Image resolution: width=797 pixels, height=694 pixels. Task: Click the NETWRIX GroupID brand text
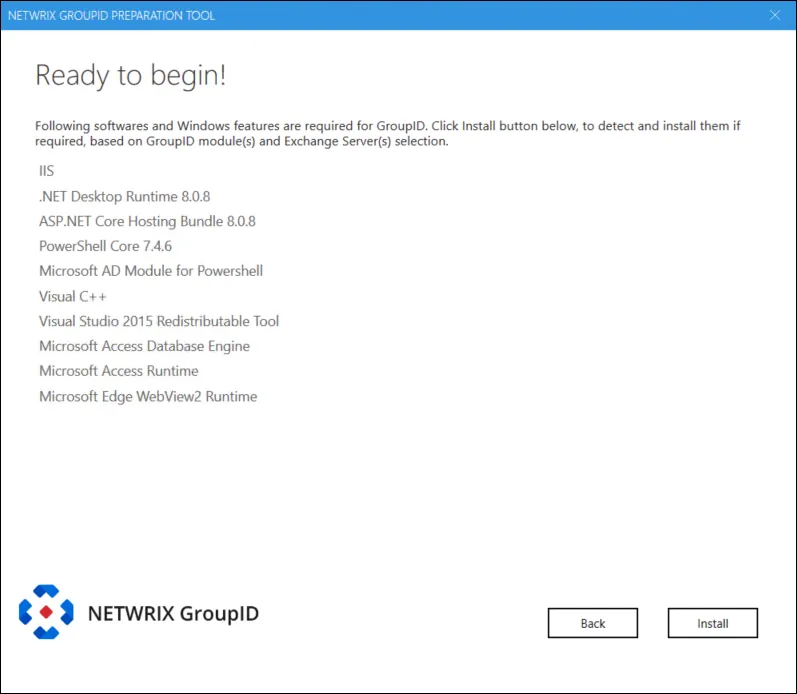pyautogui.click(x=173, y=614)
